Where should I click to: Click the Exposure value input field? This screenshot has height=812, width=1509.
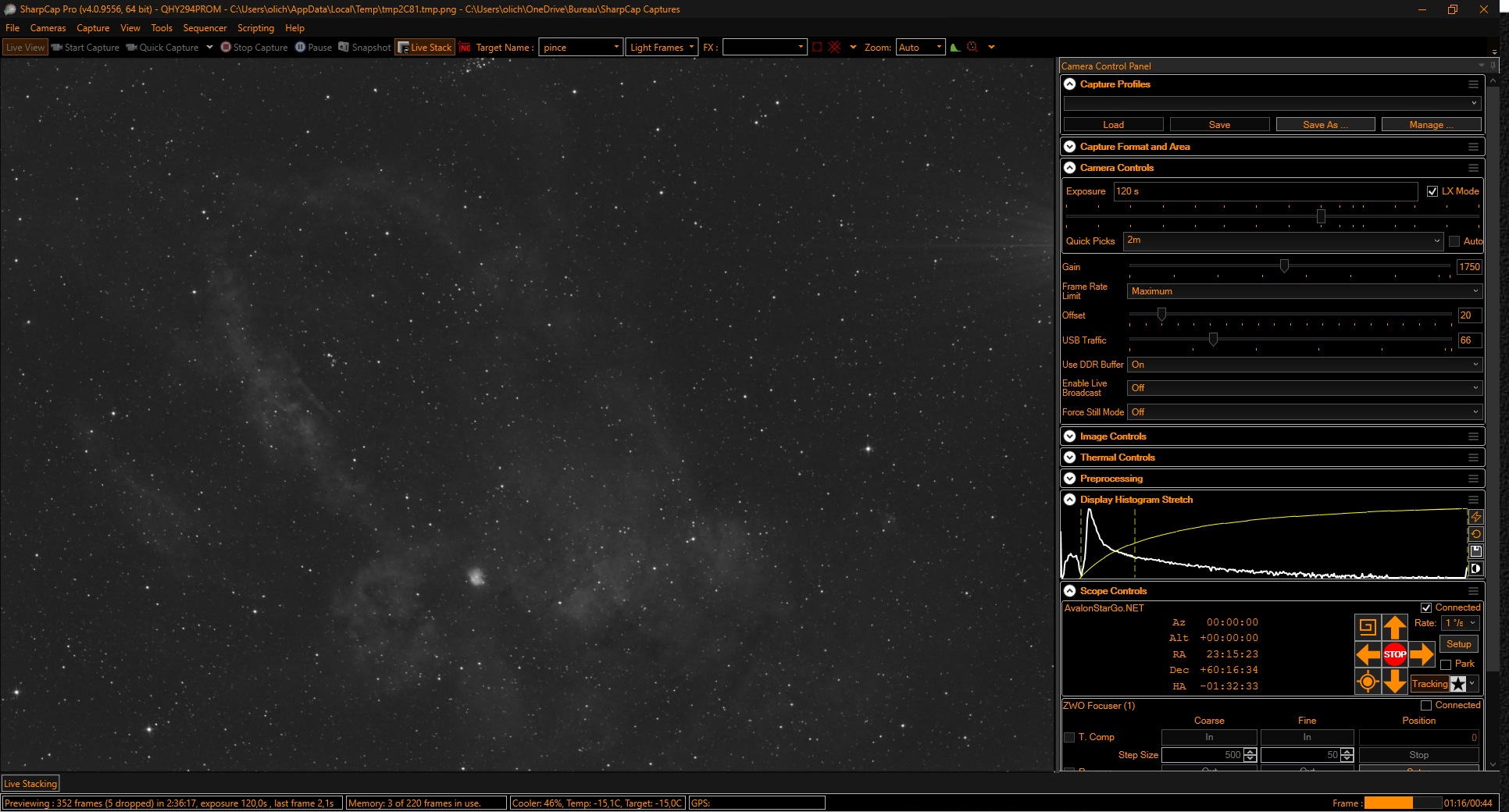coord(1265,191)
